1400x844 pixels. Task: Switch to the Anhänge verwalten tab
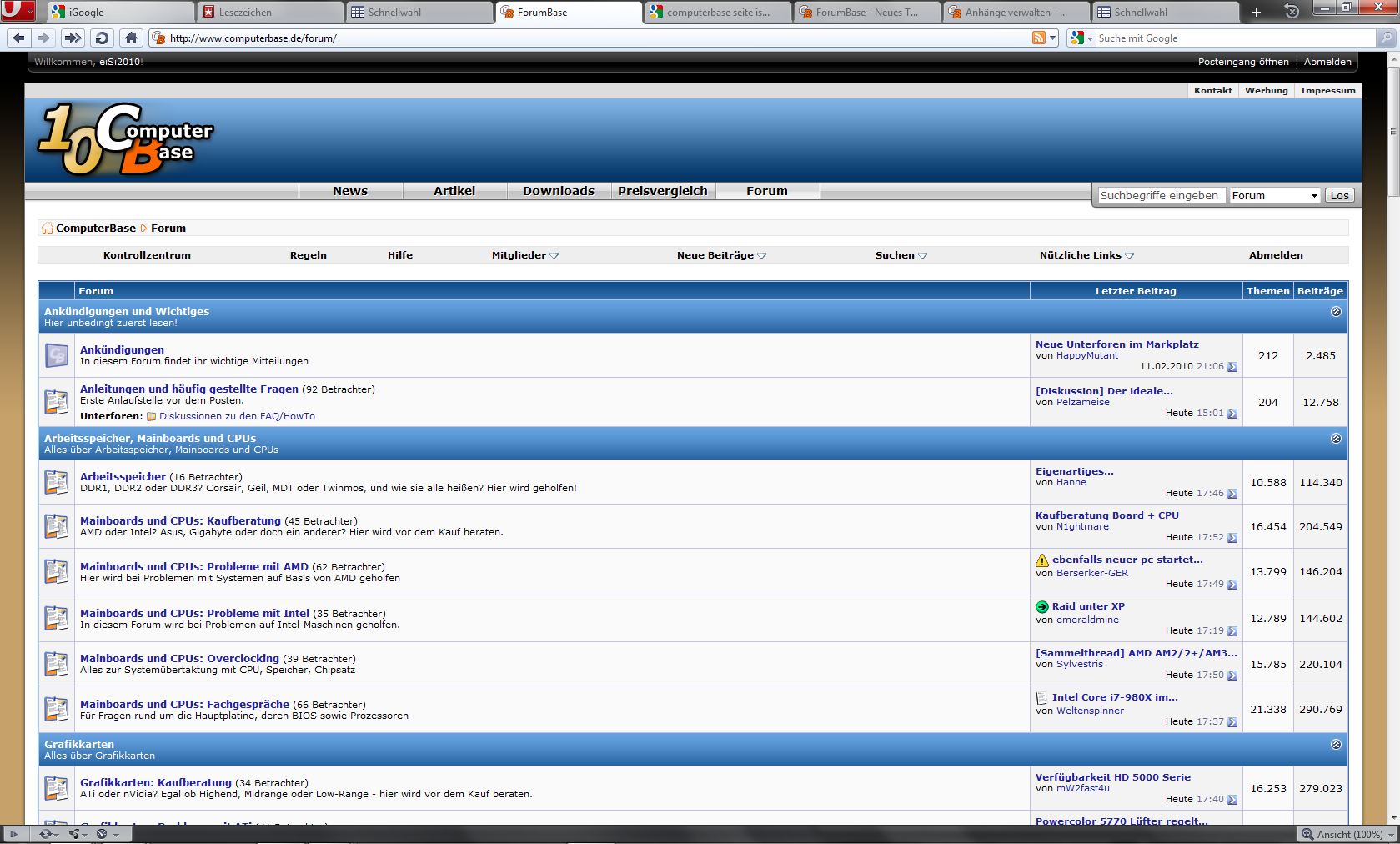click(1016, 12)
